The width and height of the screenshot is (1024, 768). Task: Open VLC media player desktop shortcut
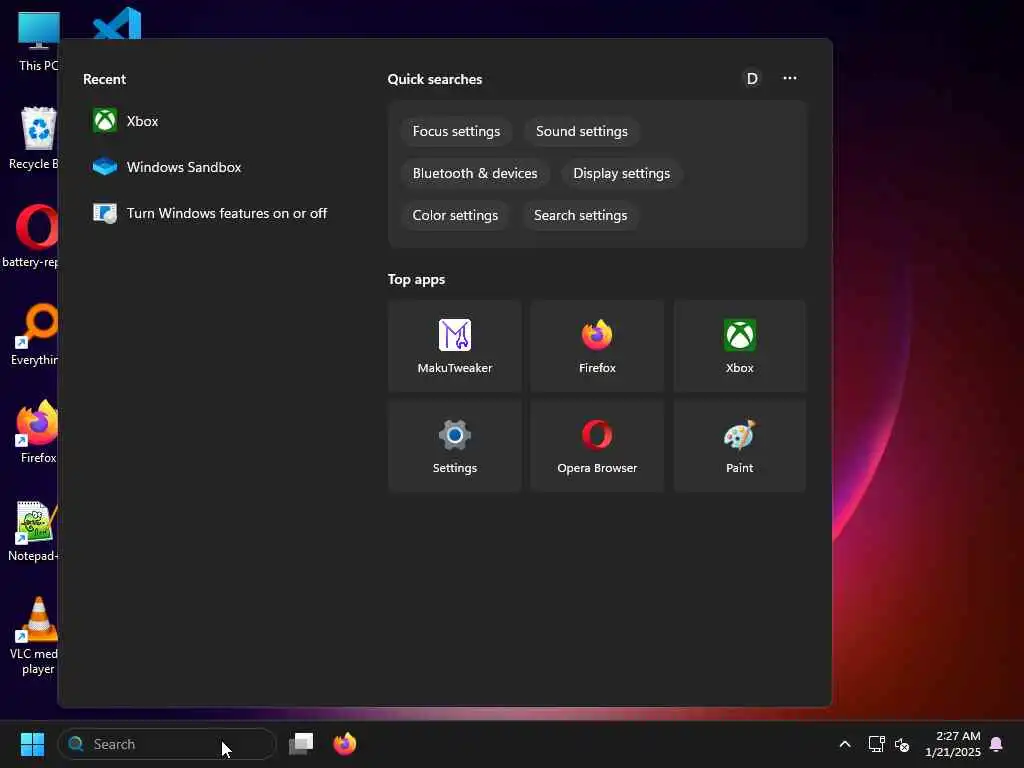[34, 636]
